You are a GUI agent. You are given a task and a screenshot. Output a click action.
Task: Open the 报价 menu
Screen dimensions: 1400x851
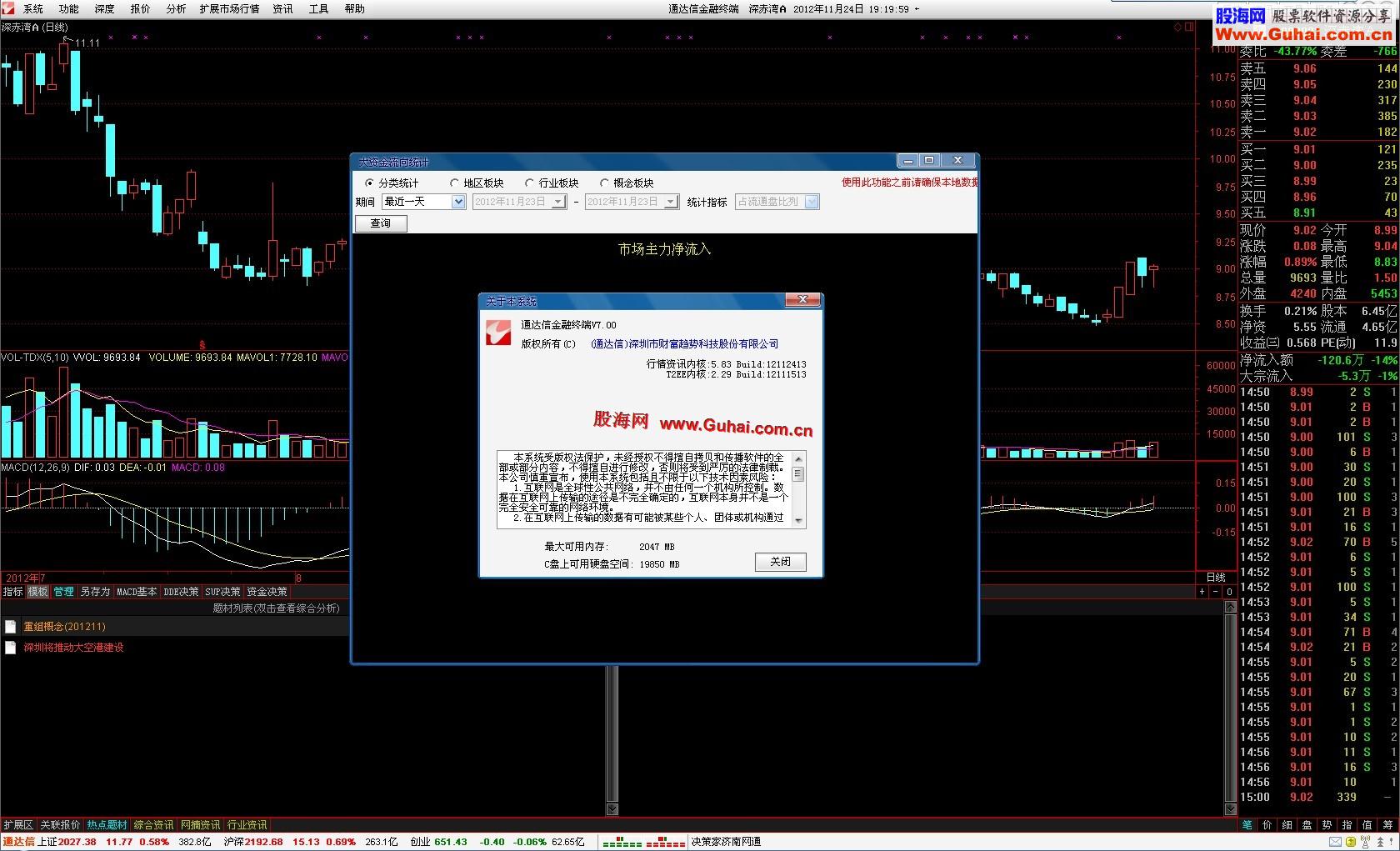click(140, 8)
